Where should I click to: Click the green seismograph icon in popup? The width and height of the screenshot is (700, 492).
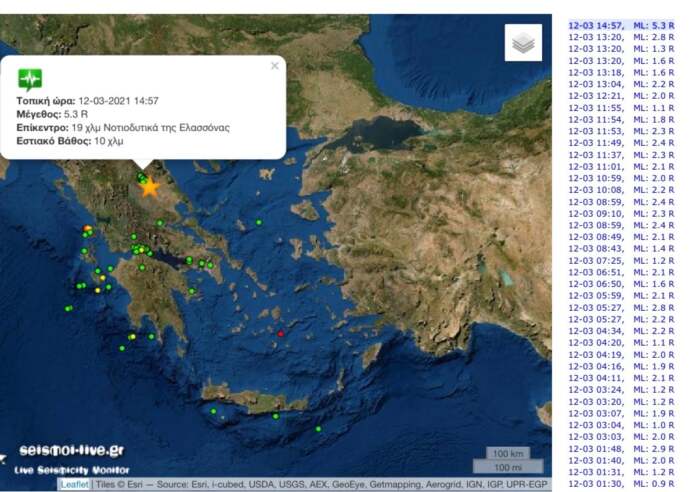pos(30,80)
